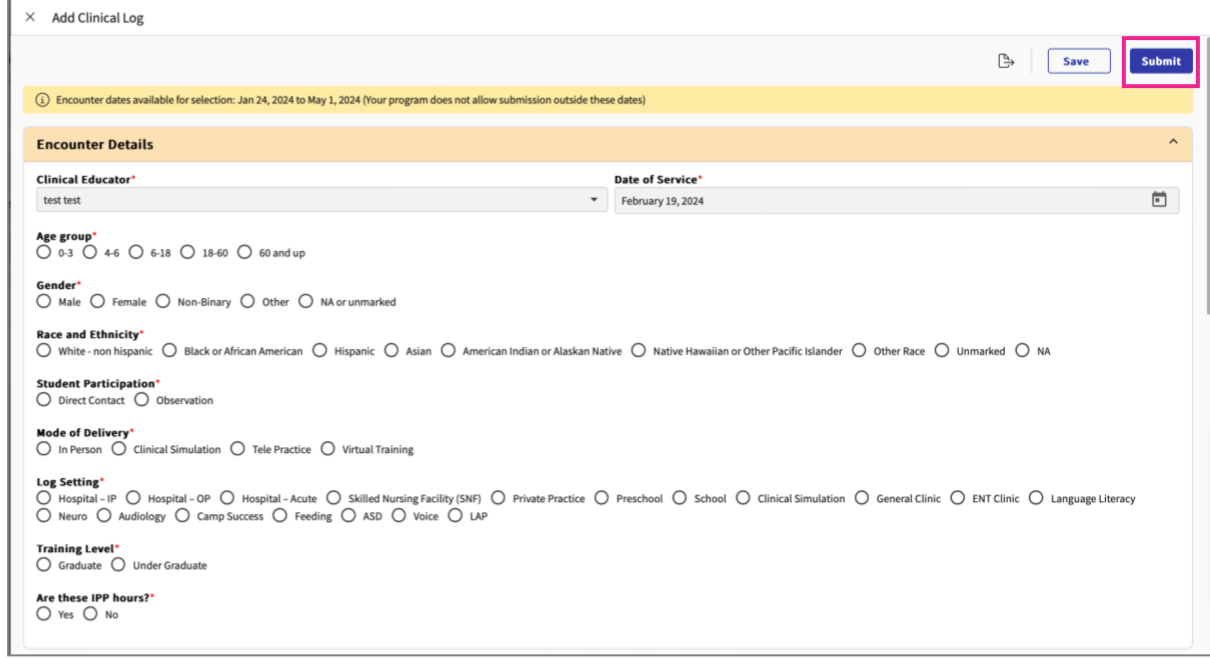1210x658 pixels.
Task: Click the Submit button
Action: pyautogui.click(x=1160, y=61)
